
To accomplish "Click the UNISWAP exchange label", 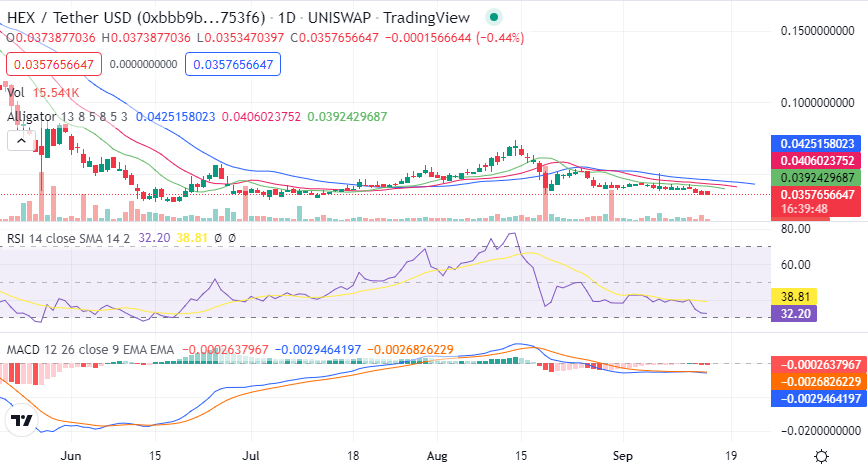I will pyautogui.click(x=339, y=18).
